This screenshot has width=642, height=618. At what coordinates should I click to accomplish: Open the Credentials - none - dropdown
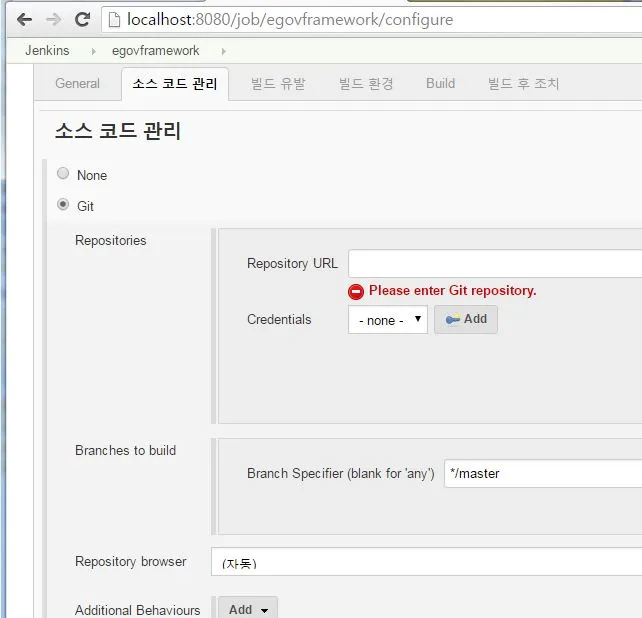388,319
